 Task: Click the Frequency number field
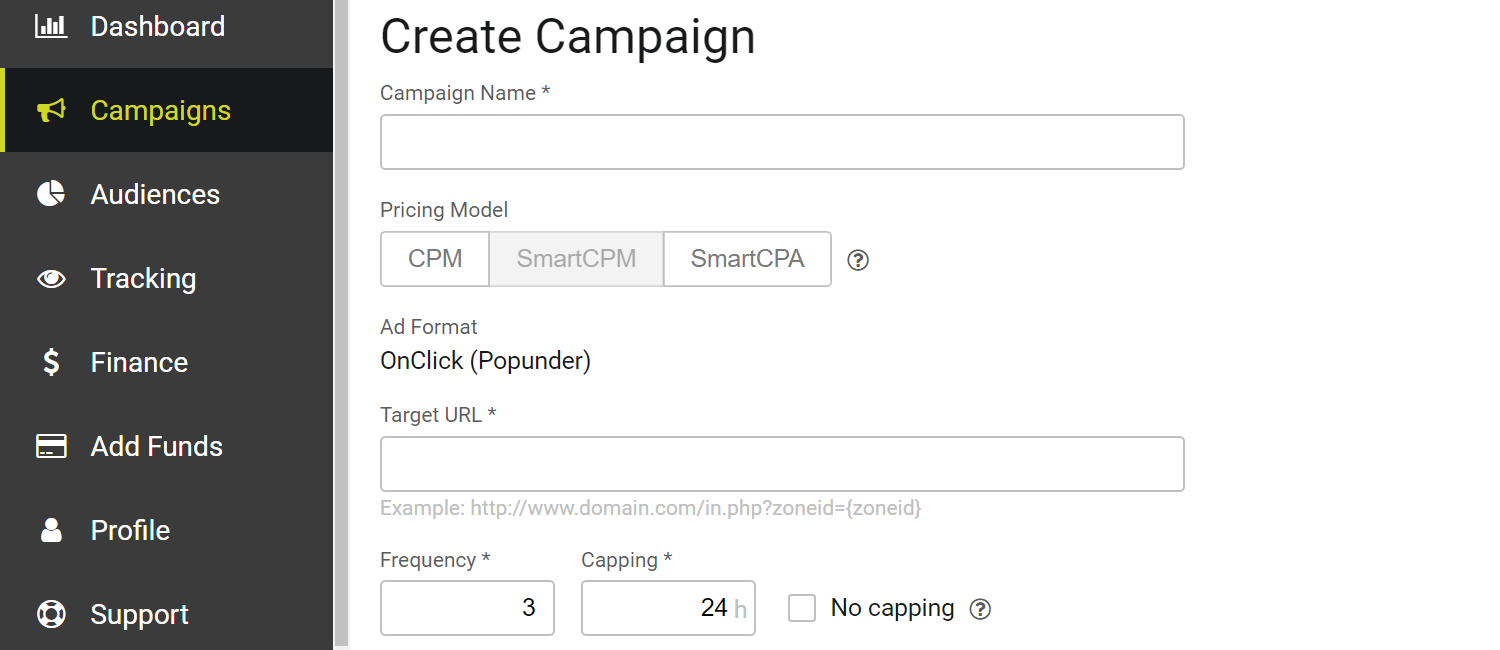tap(467, 608)
